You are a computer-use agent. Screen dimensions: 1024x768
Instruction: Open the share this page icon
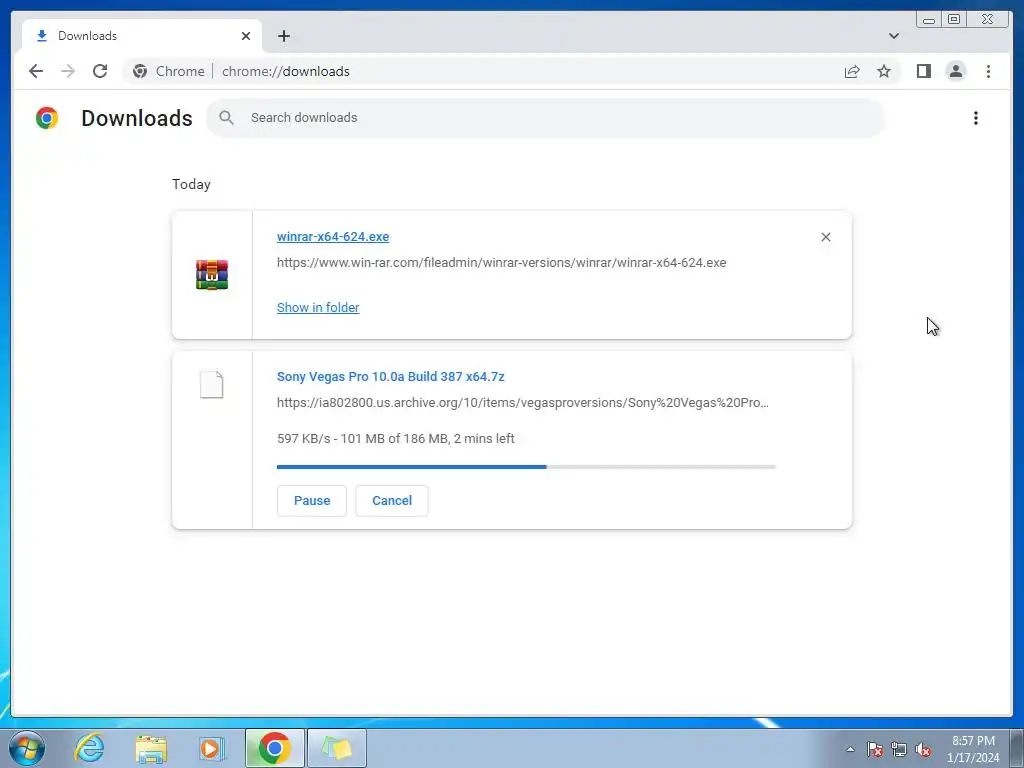pyautogui.click(x=852, y=71)
